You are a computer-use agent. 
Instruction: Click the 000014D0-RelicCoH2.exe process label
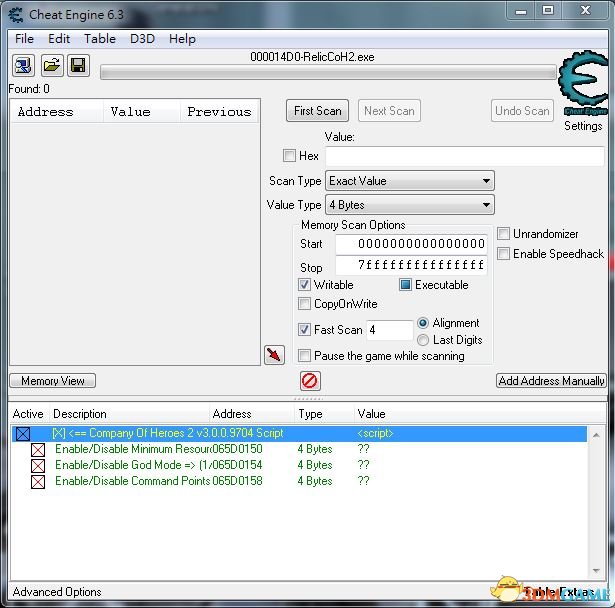[x=312, y=57]
